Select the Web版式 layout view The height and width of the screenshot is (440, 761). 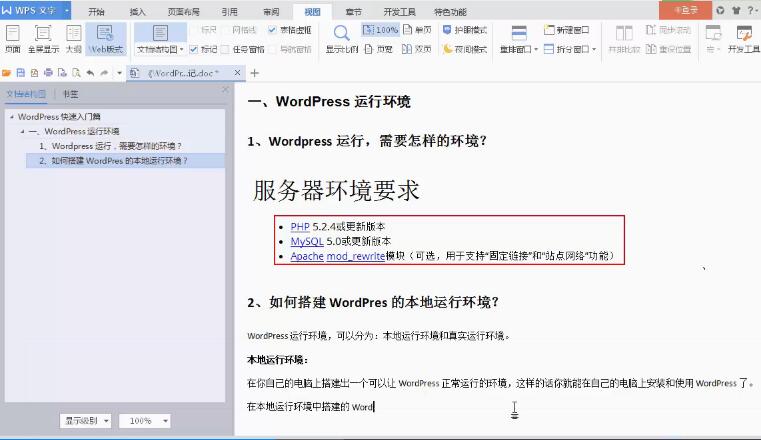[106, 38]
